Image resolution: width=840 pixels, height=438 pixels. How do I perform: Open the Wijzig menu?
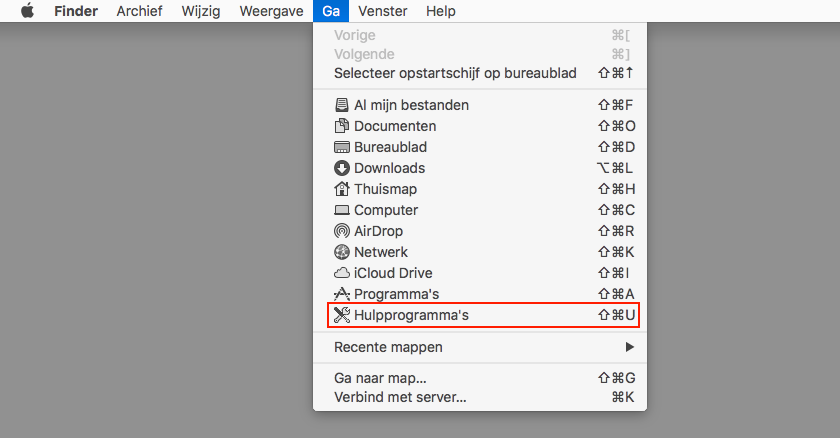click(201, 11)
